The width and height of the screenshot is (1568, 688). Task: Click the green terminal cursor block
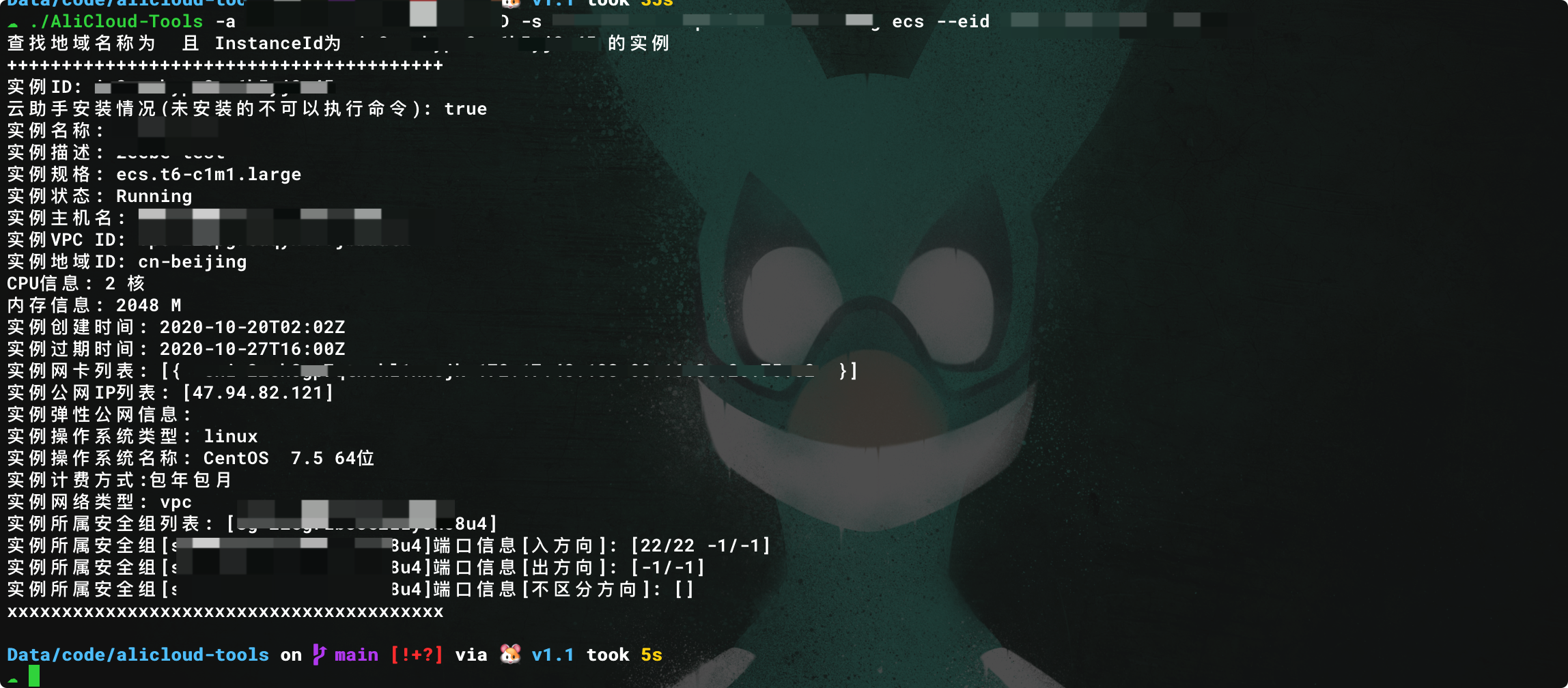point(34,676)
